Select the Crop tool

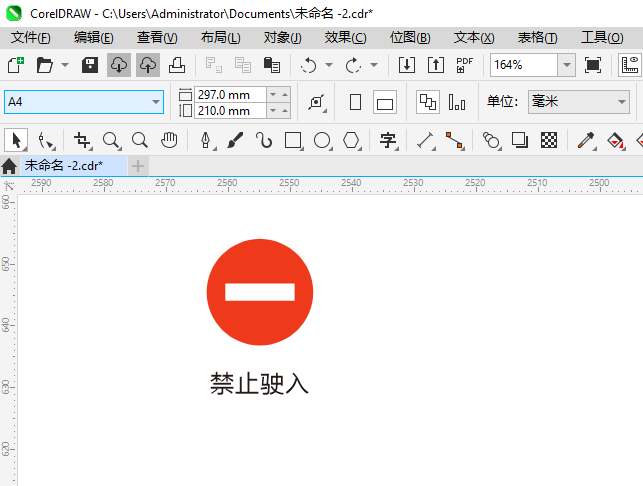(x=82, y=140)
